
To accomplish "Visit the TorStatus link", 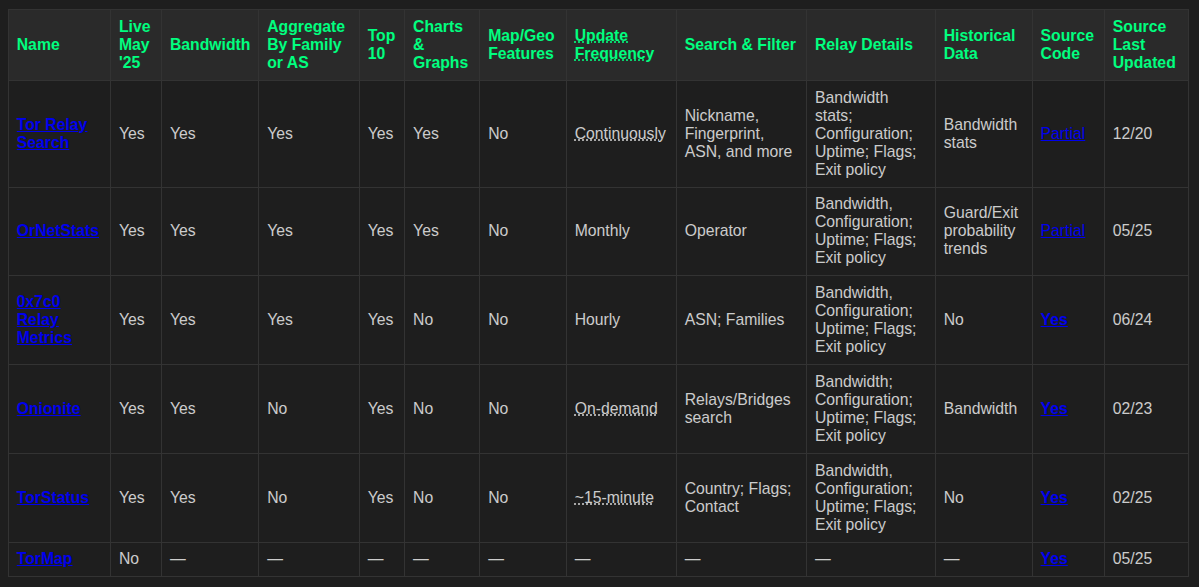I will (52, 497).
